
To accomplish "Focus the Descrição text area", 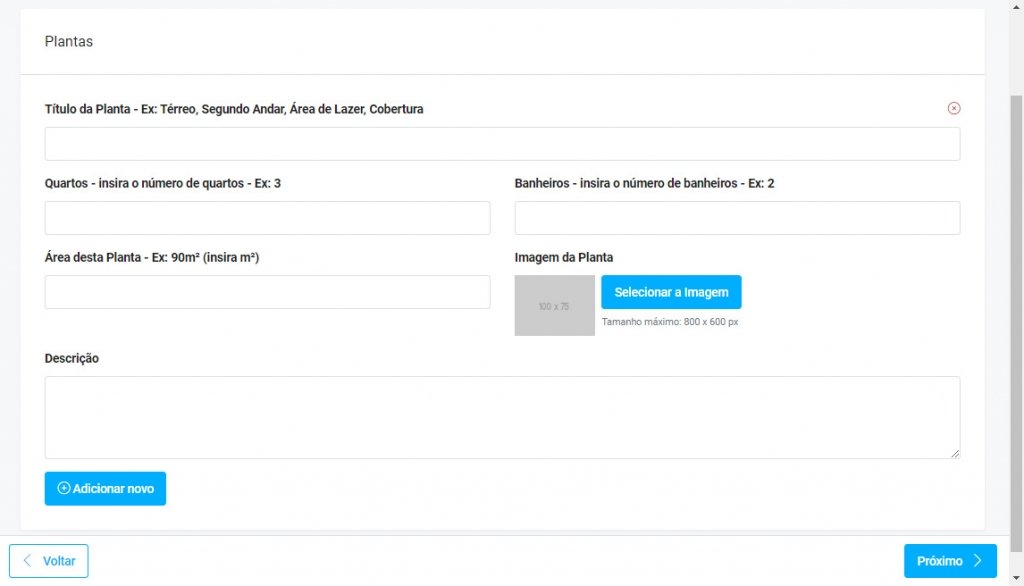I will [x=502, y=417].
